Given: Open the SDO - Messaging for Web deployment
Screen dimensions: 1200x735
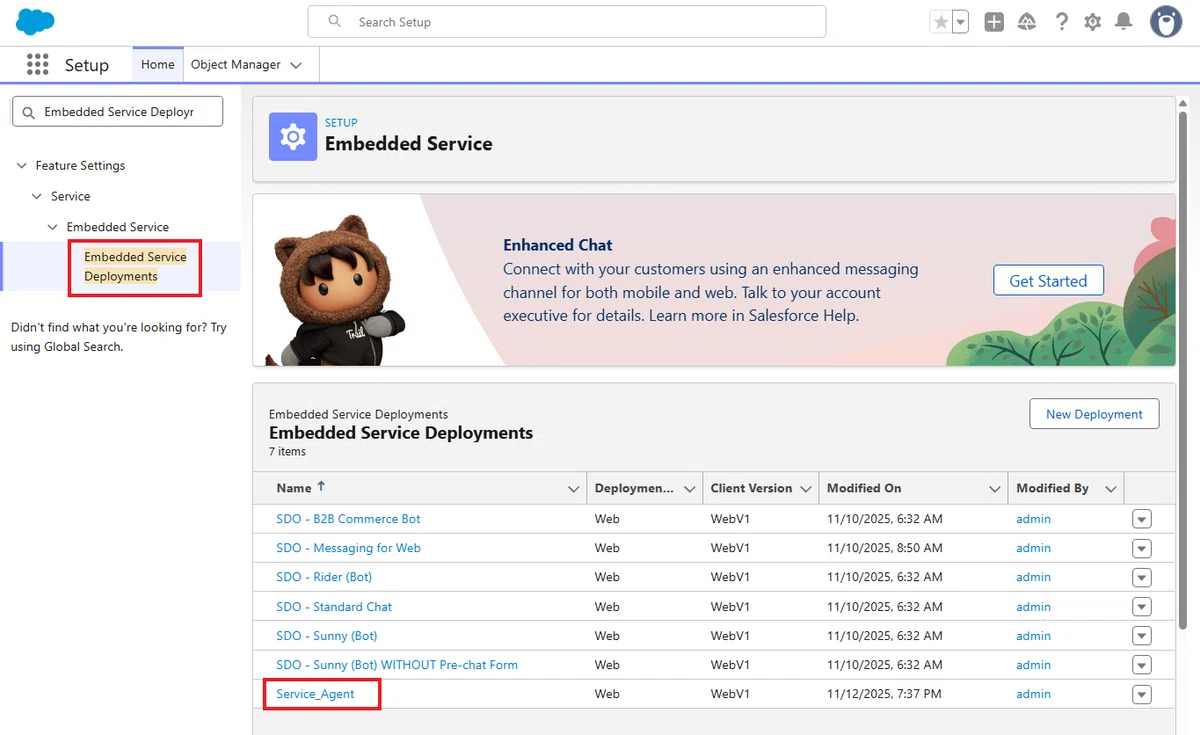Looking at the screenshot, I should pyautogui.click(x=348, y=548).
